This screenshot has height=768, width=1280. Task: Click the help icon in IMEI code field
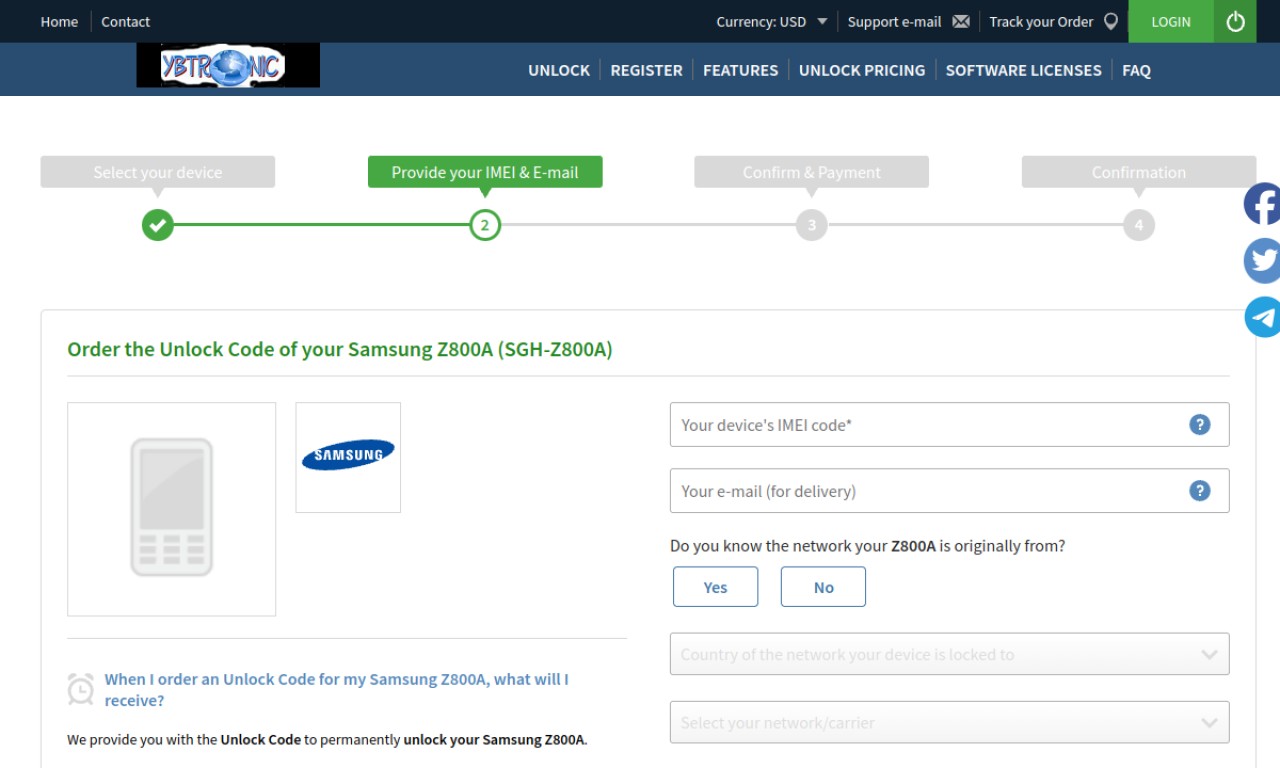pos(1200,425)
